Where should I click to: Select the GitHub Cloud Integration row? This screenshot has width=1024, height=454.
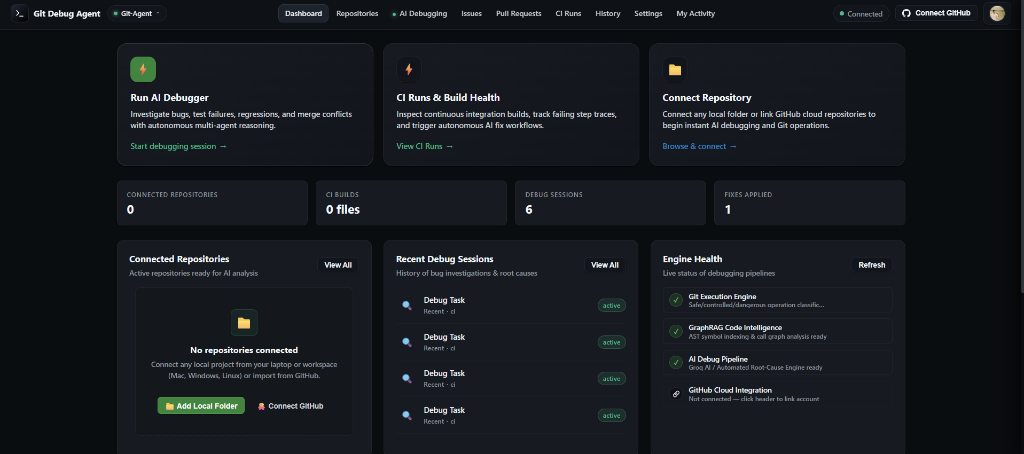tap(778, 394)
